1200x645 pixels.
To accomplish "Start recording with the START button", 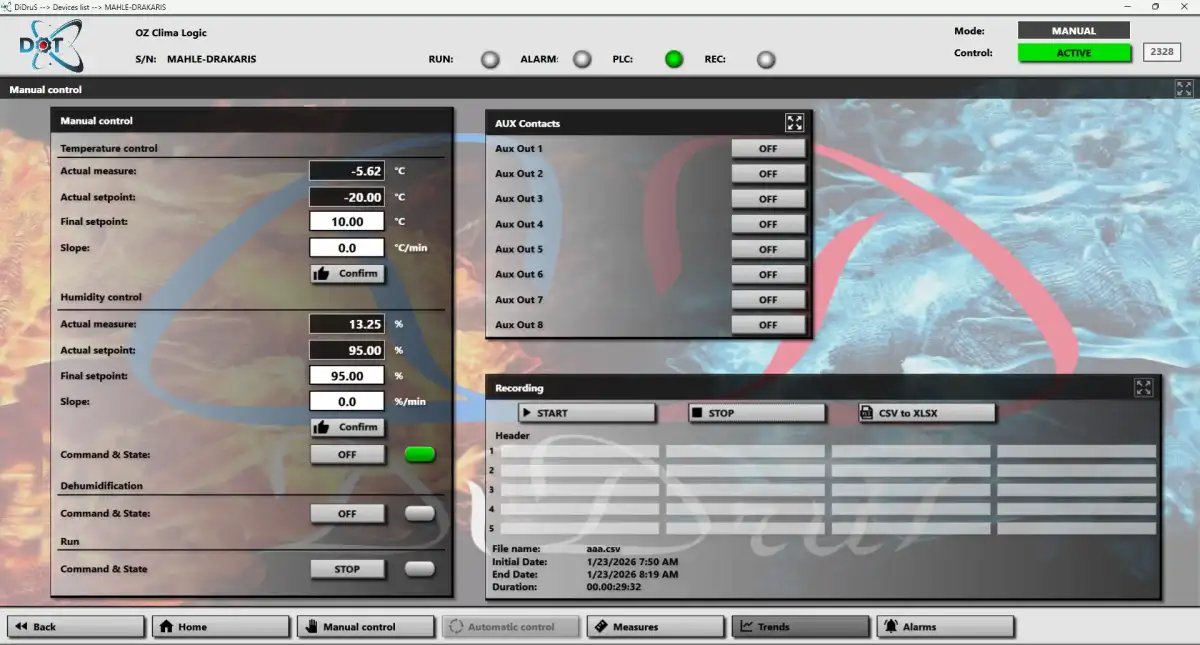I will (587, 413).
